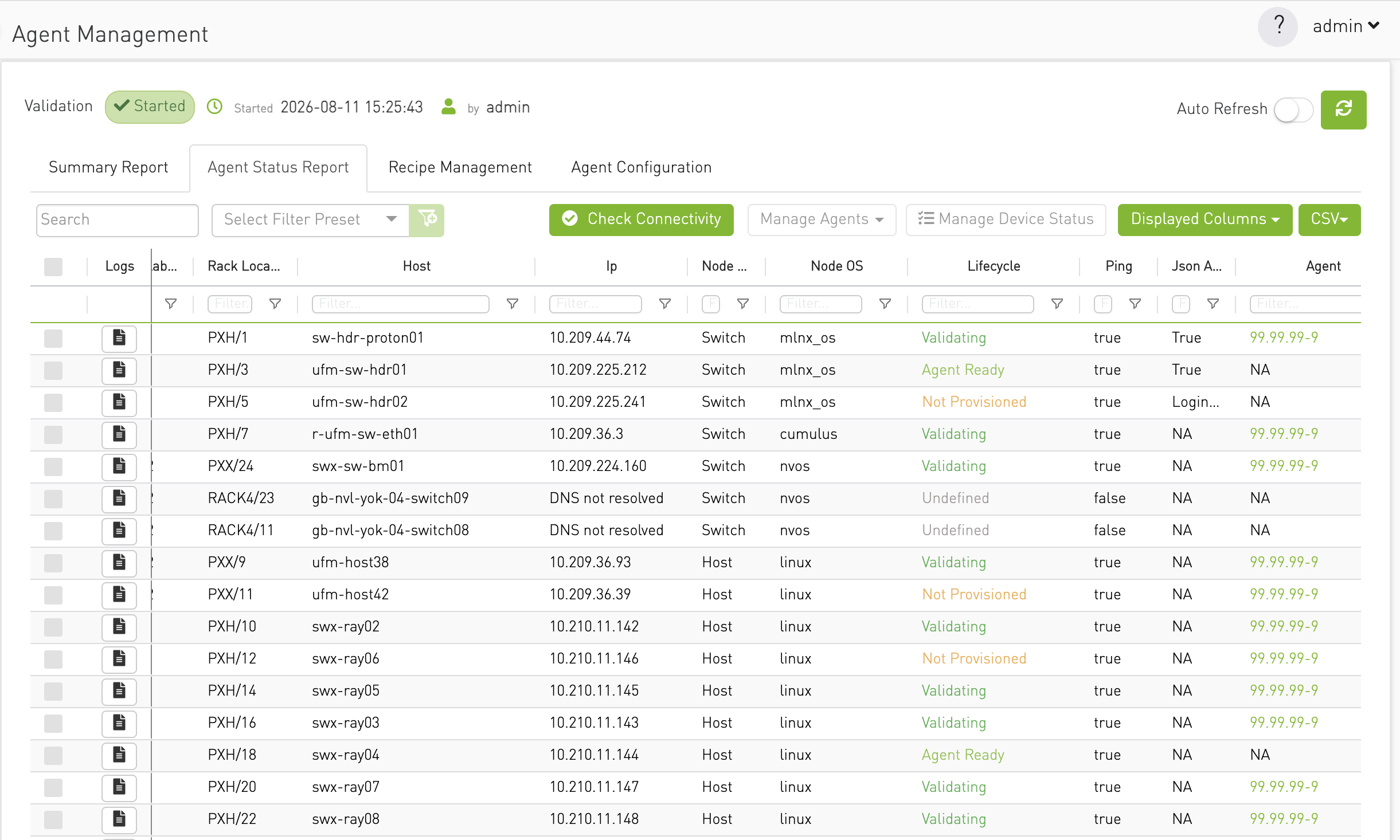The image size is (1400, 840).
Task: Click the Login... cell for ufm-sw-hdr02
Action: point(1195,402)
